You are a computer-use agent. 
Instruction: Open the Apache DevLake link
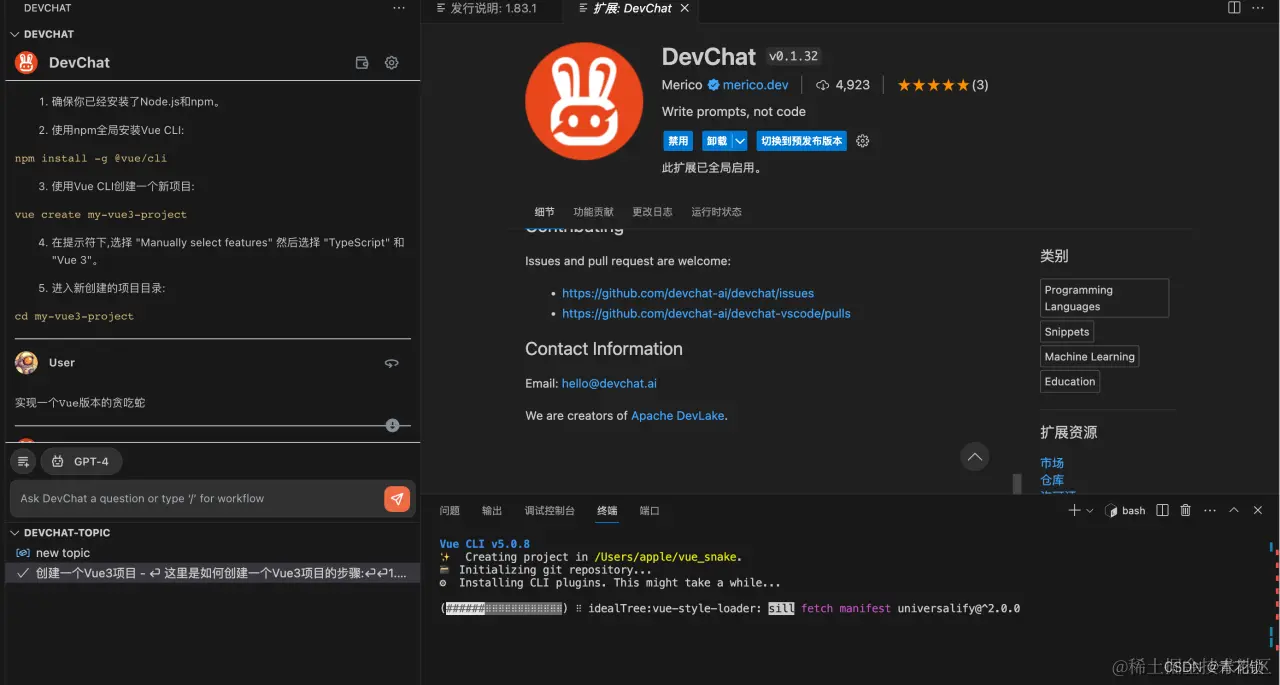pyautogui.click(x=678, y=415)
